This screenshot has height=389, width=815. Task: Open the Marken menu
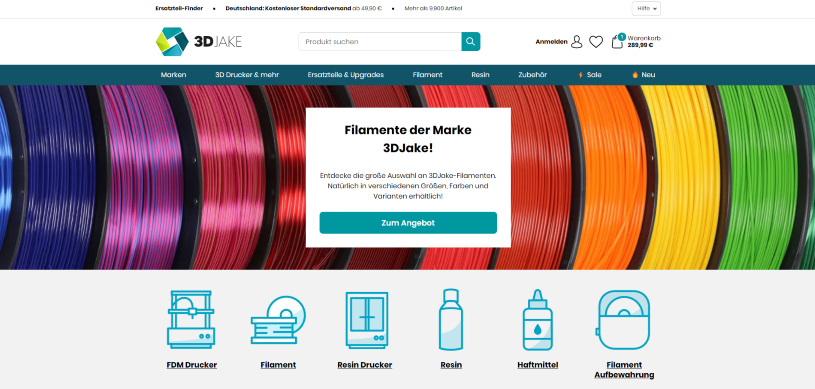pyautogui.click(x=174, y=75)
